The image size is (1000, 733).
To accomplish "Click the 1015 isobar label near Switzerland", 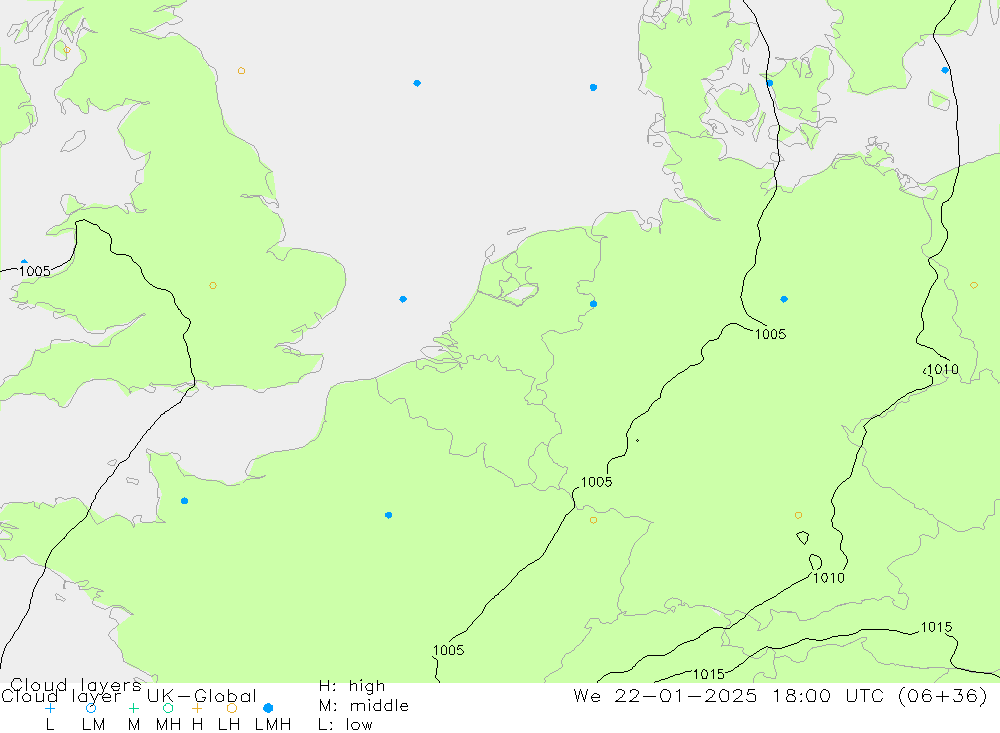I will [709, 674].
